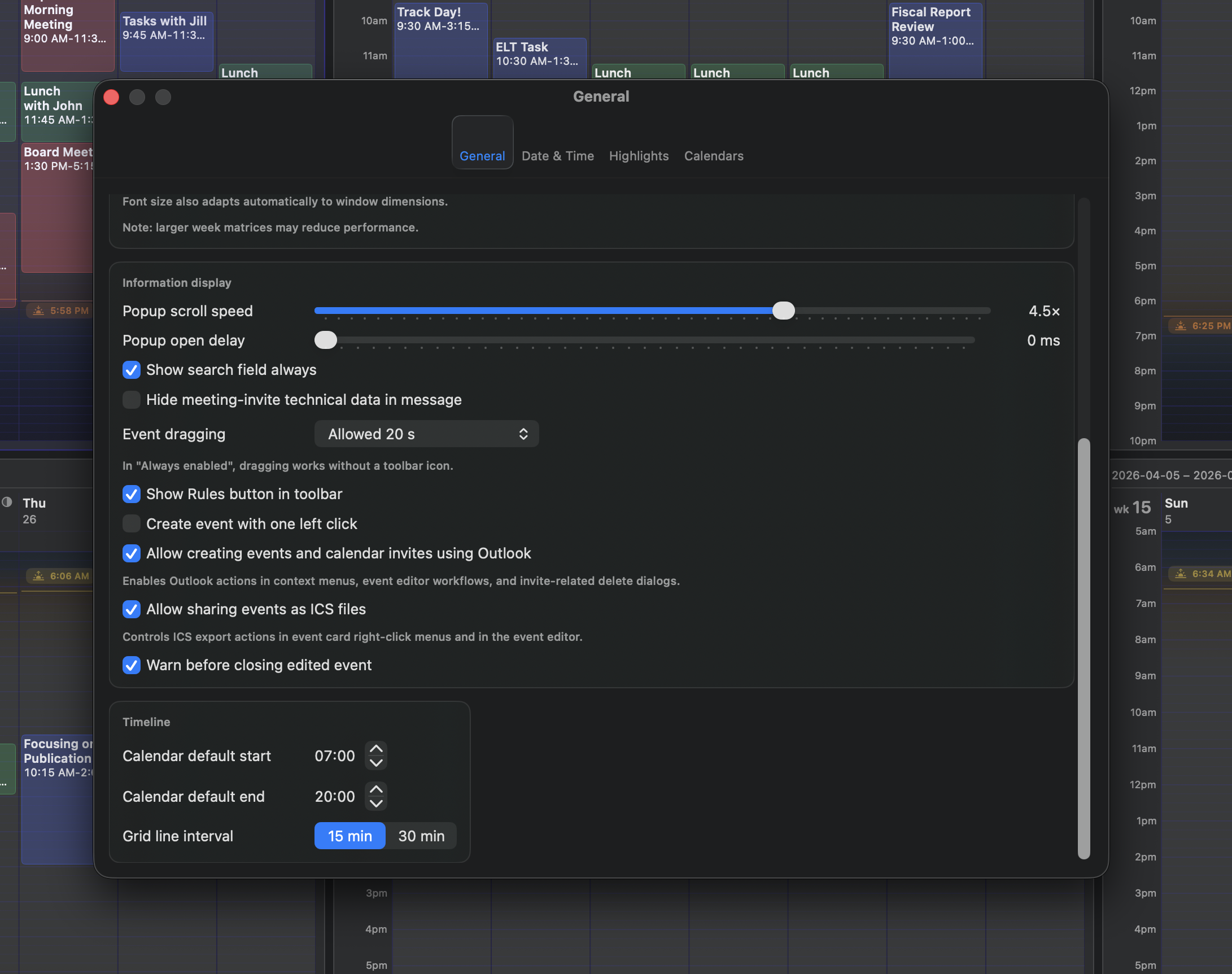Viewport: 1232px width, 974px height.
Task: Set grid line interval to 30 min
Action: 421,836
